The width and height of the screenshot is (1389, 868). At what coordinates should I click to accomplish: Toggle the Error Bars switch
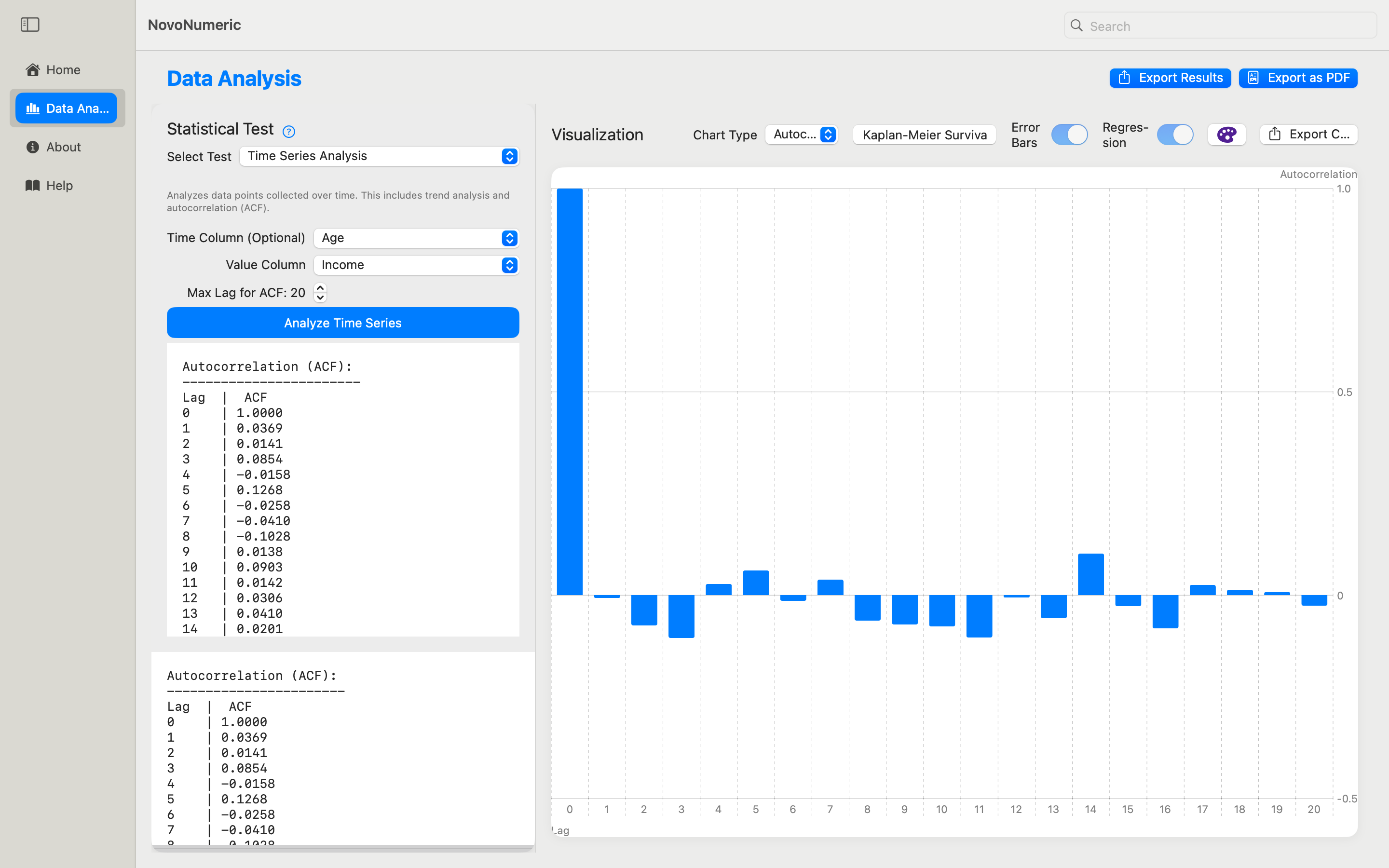pos(1069,135)
